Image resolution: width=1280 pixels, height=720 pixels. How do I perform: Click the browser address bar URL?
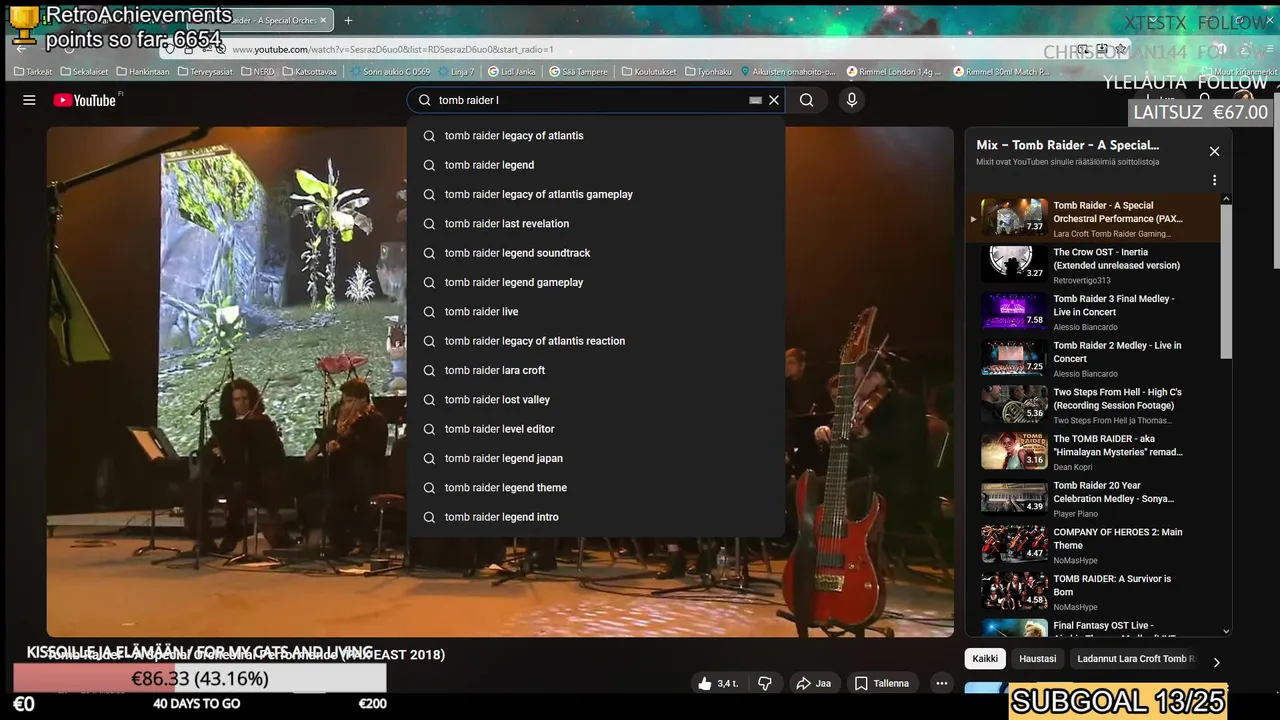[x=392, y=49]
